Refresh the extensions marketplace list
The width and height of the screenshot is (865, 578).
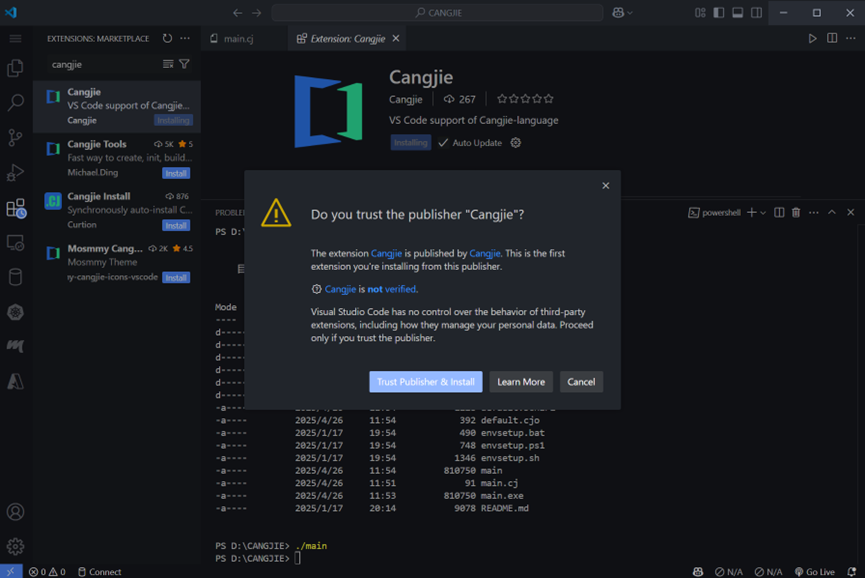[x=167, y=38]
